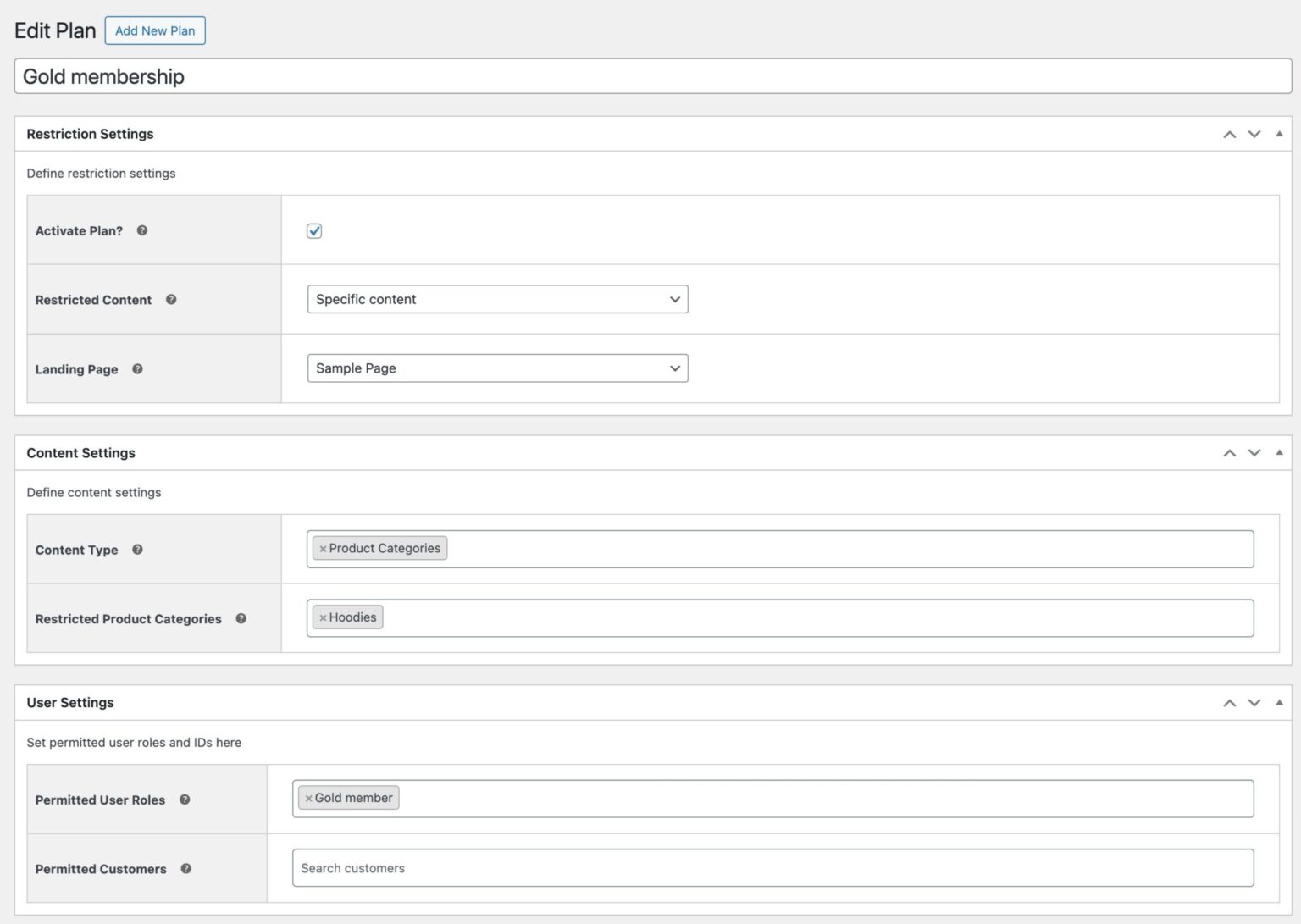
Task: Open the Landing Page help tooltip
Action: point(137,369)
